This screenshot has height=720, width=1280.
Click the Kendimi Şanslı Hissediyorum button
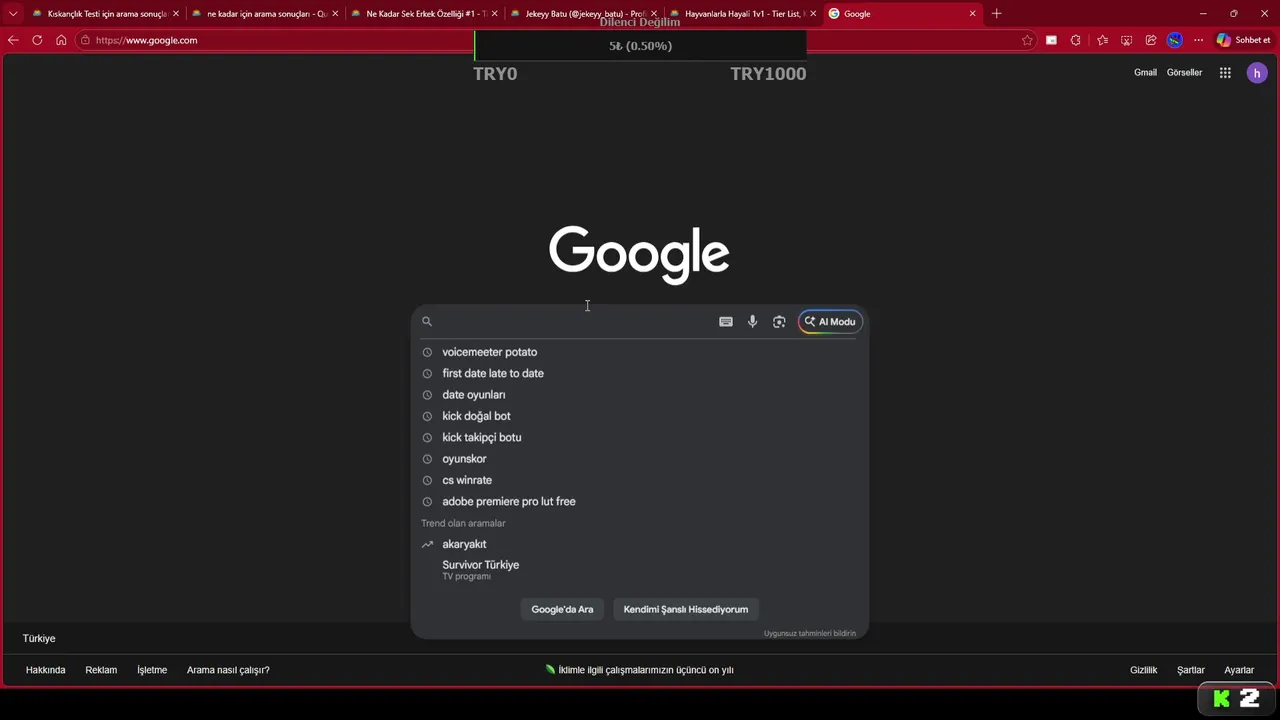click(x=686, y=609)
